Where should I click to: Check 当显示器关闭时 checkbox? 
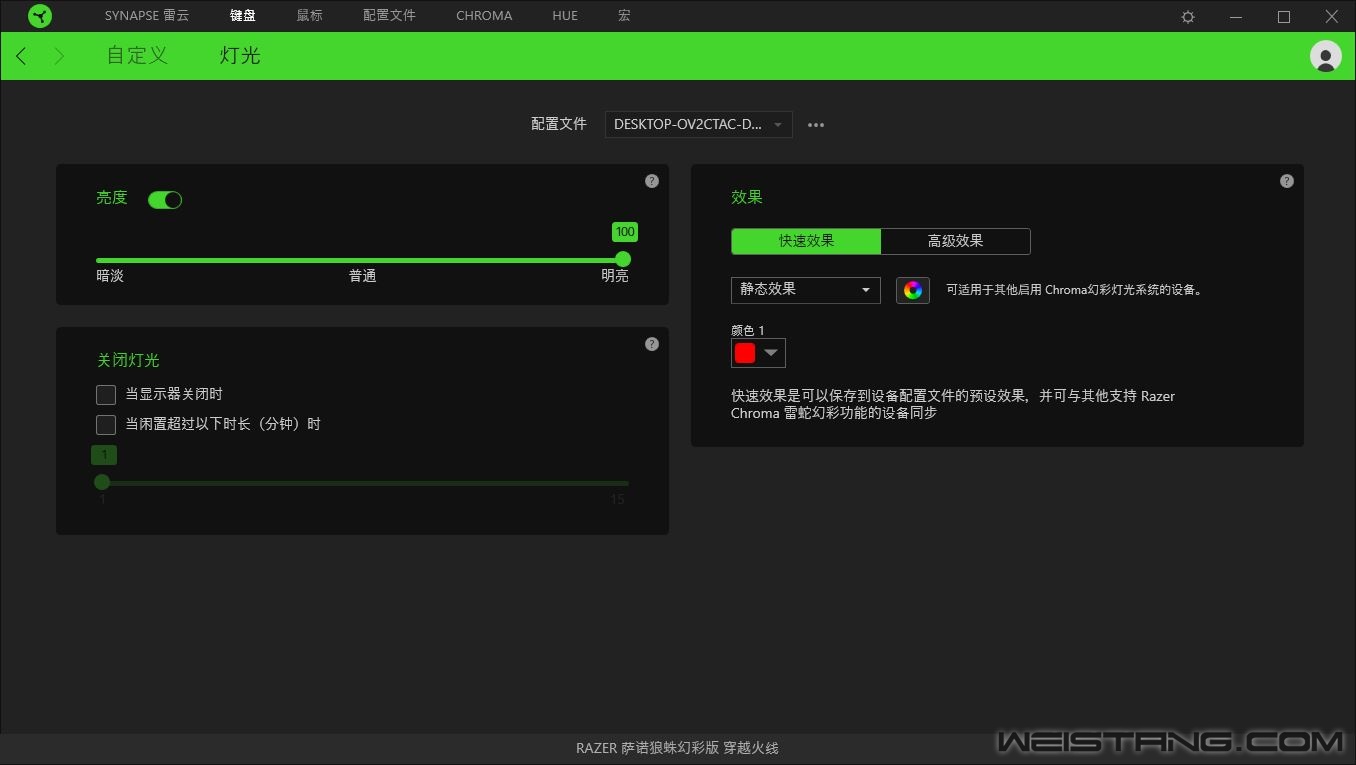(x=106, y=395)
